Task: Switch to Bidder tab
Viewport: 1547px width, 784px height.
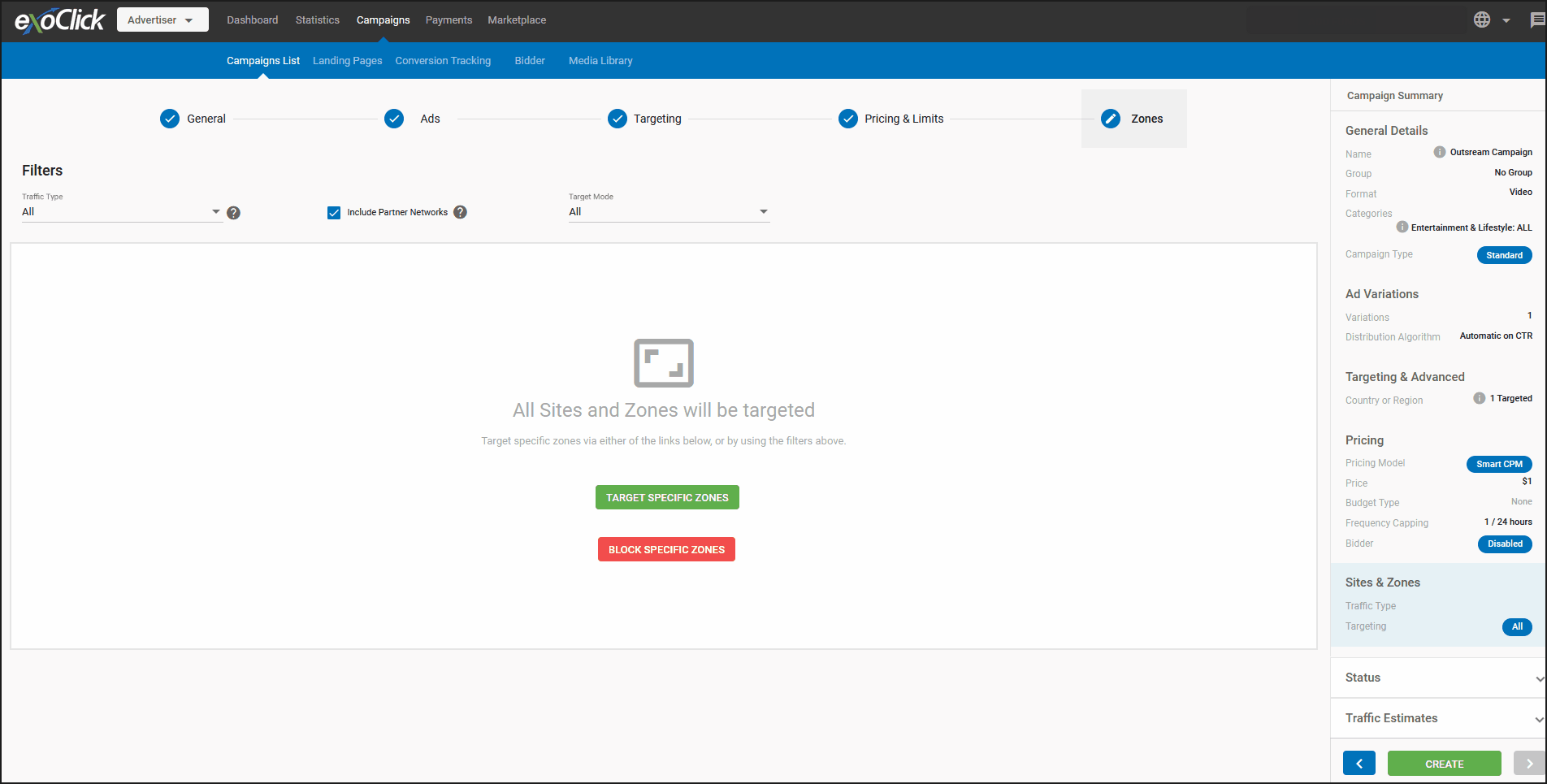Action: (530, 60)
